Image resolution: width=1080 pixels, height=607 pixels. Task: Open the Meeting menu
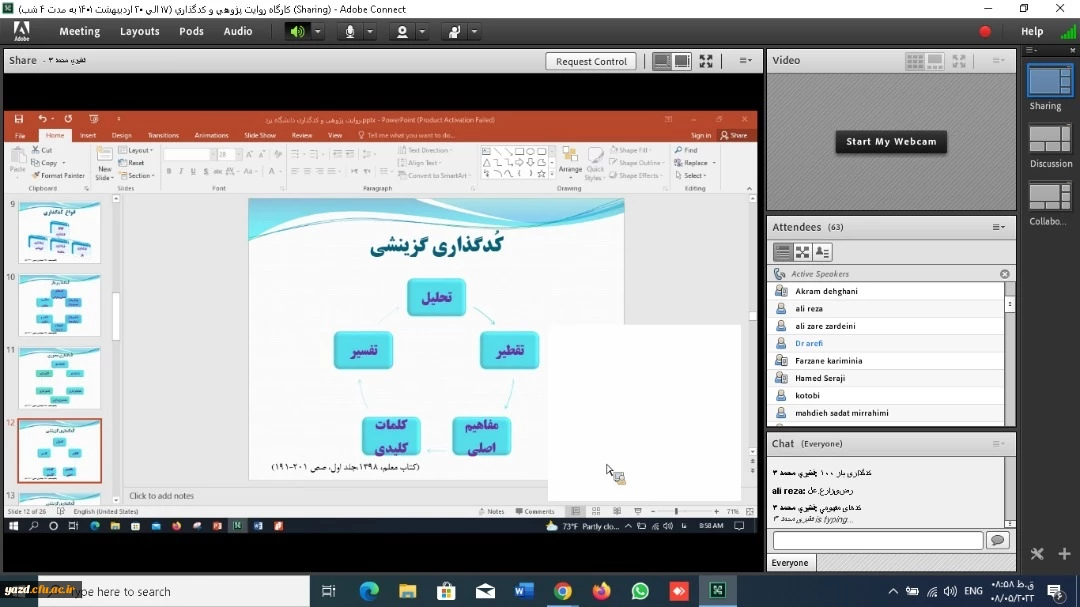tap(79, 31)
